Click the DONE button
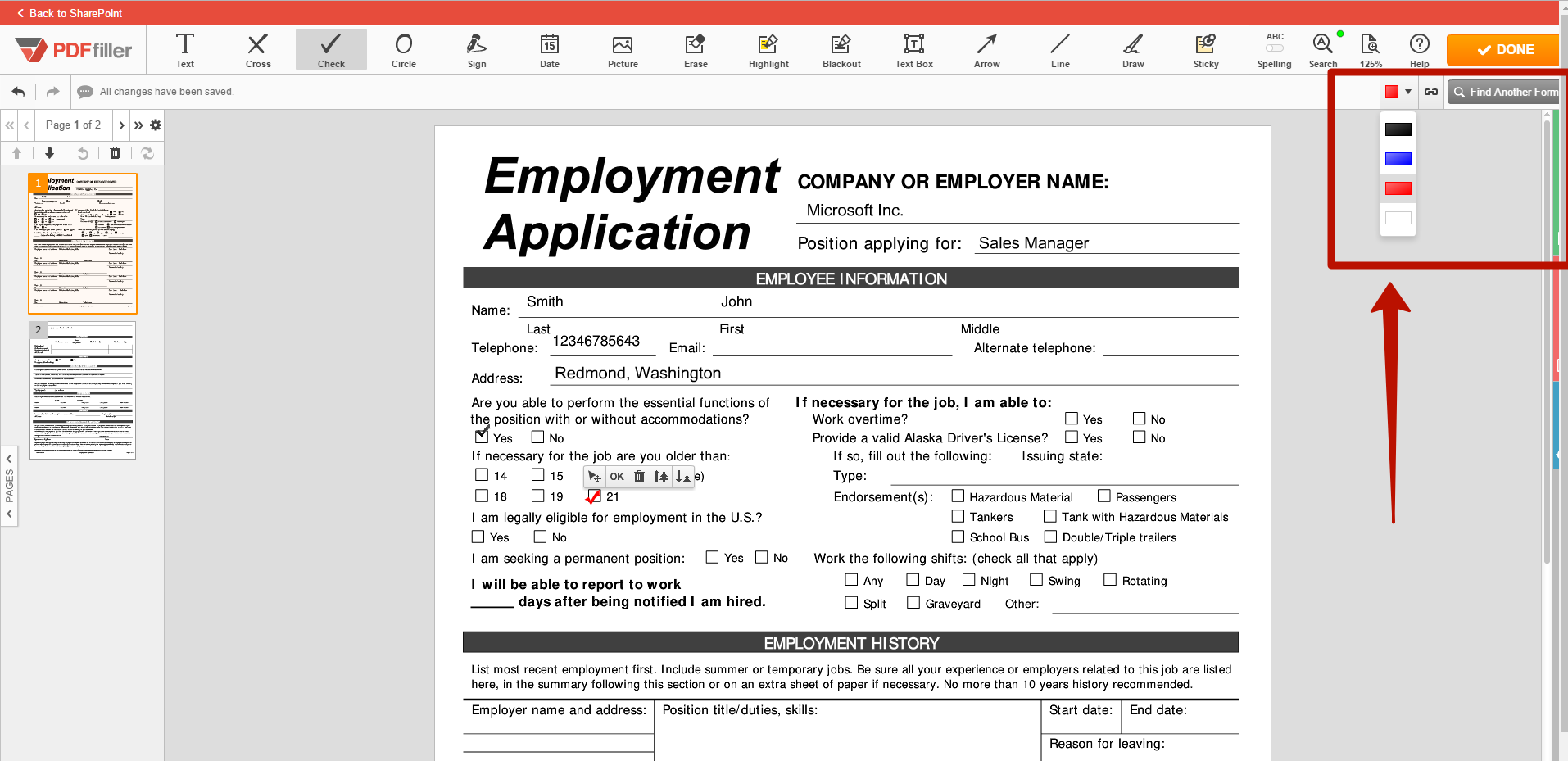Viewport: 1568px width, 761px height. [x=1502, y=50]
